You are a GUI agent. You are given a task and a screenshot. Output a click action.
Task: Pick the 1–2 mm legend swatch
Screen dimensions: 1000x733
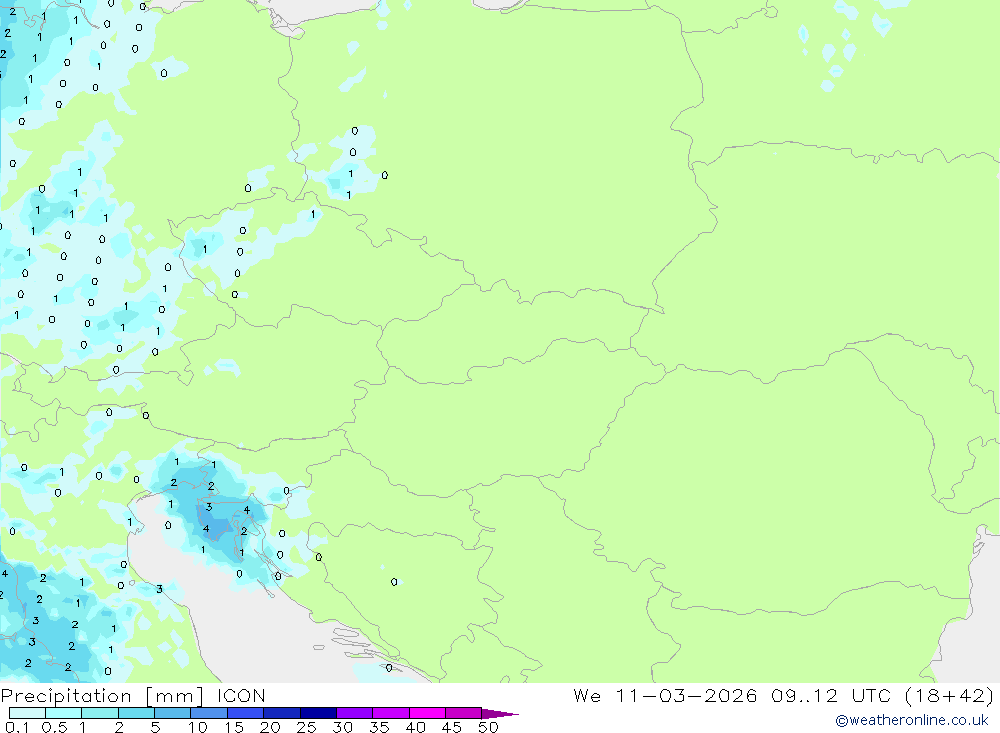tap(99, 713)
